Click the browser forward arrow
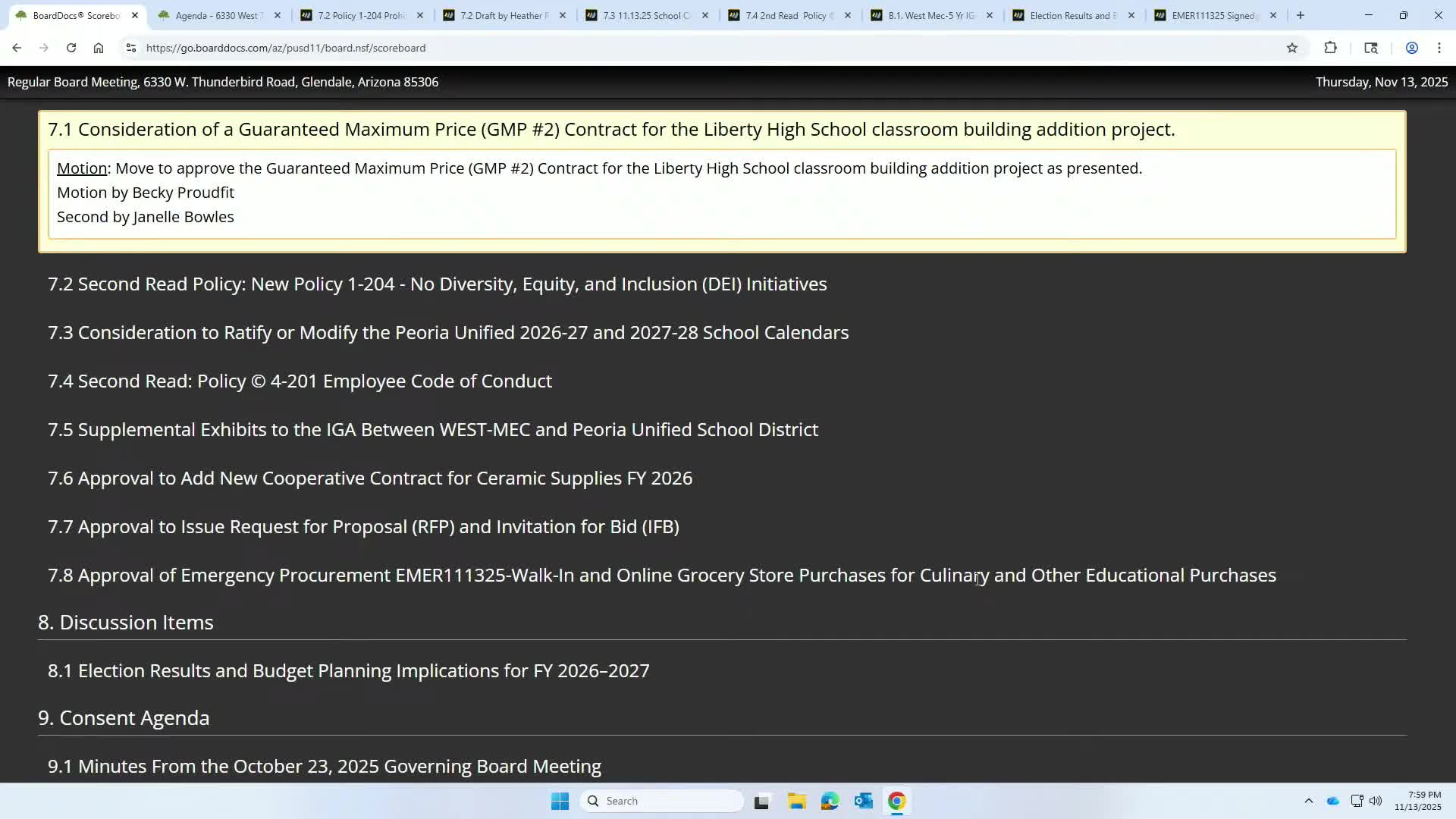 44,47
